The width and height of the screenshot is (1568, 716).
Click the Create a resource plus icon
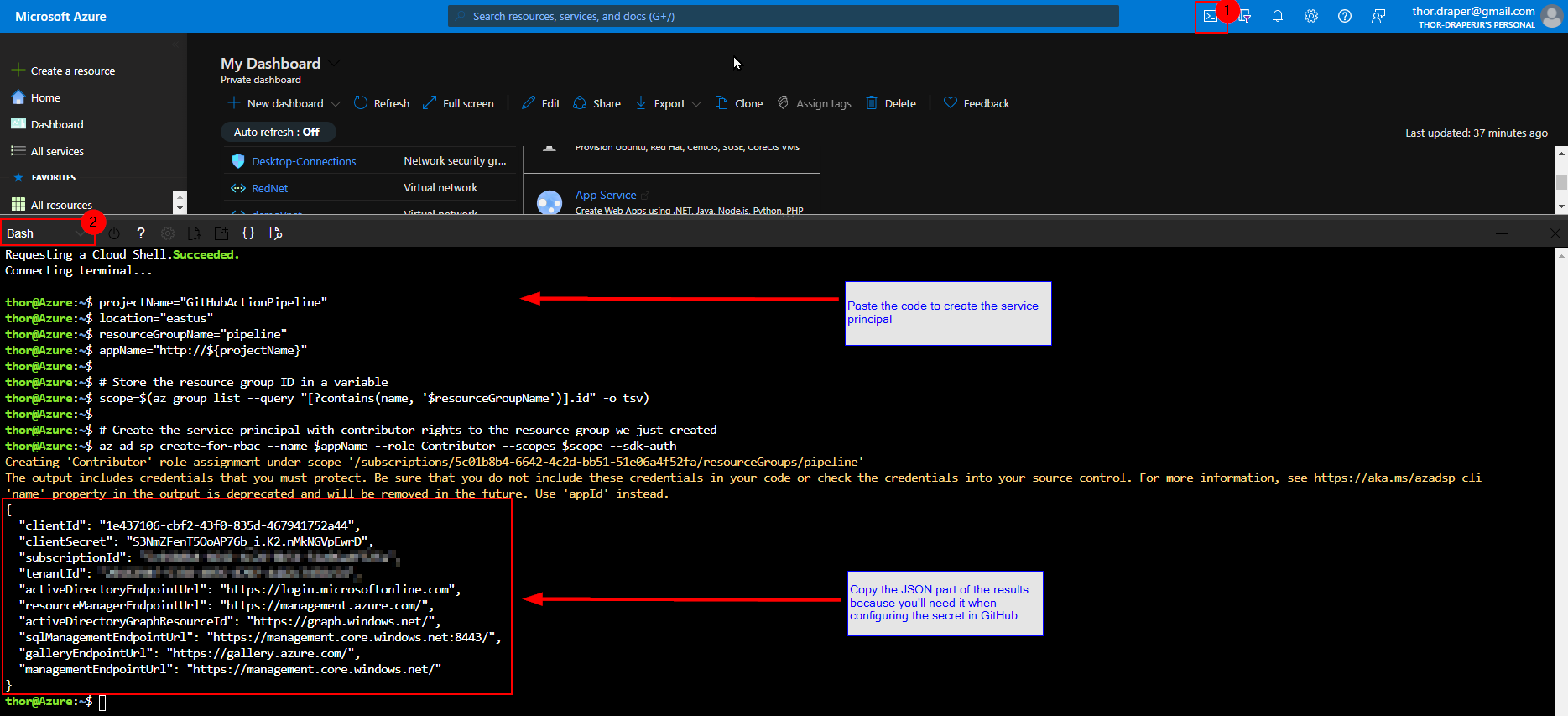18,71
